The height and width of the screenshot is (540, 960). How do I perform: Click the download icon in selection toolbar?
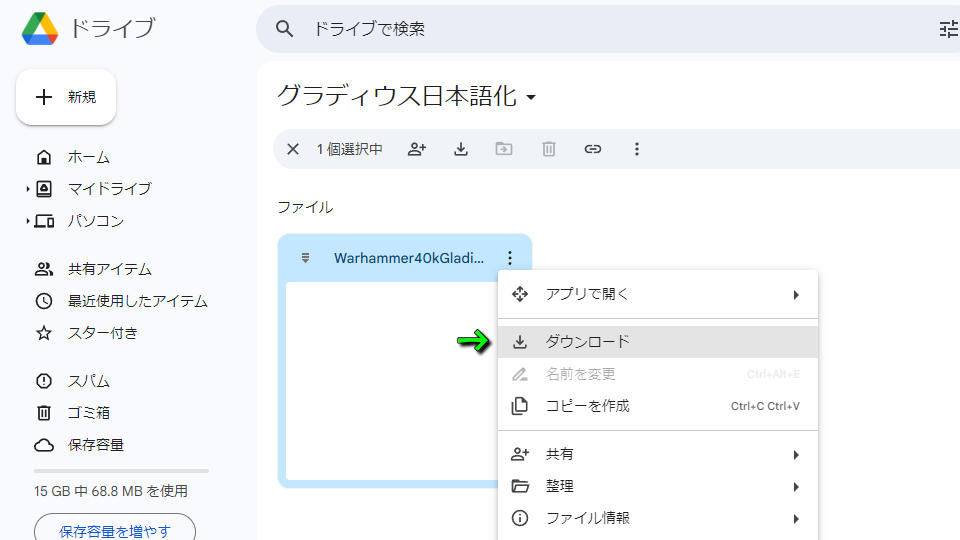[x=461, y=149]
